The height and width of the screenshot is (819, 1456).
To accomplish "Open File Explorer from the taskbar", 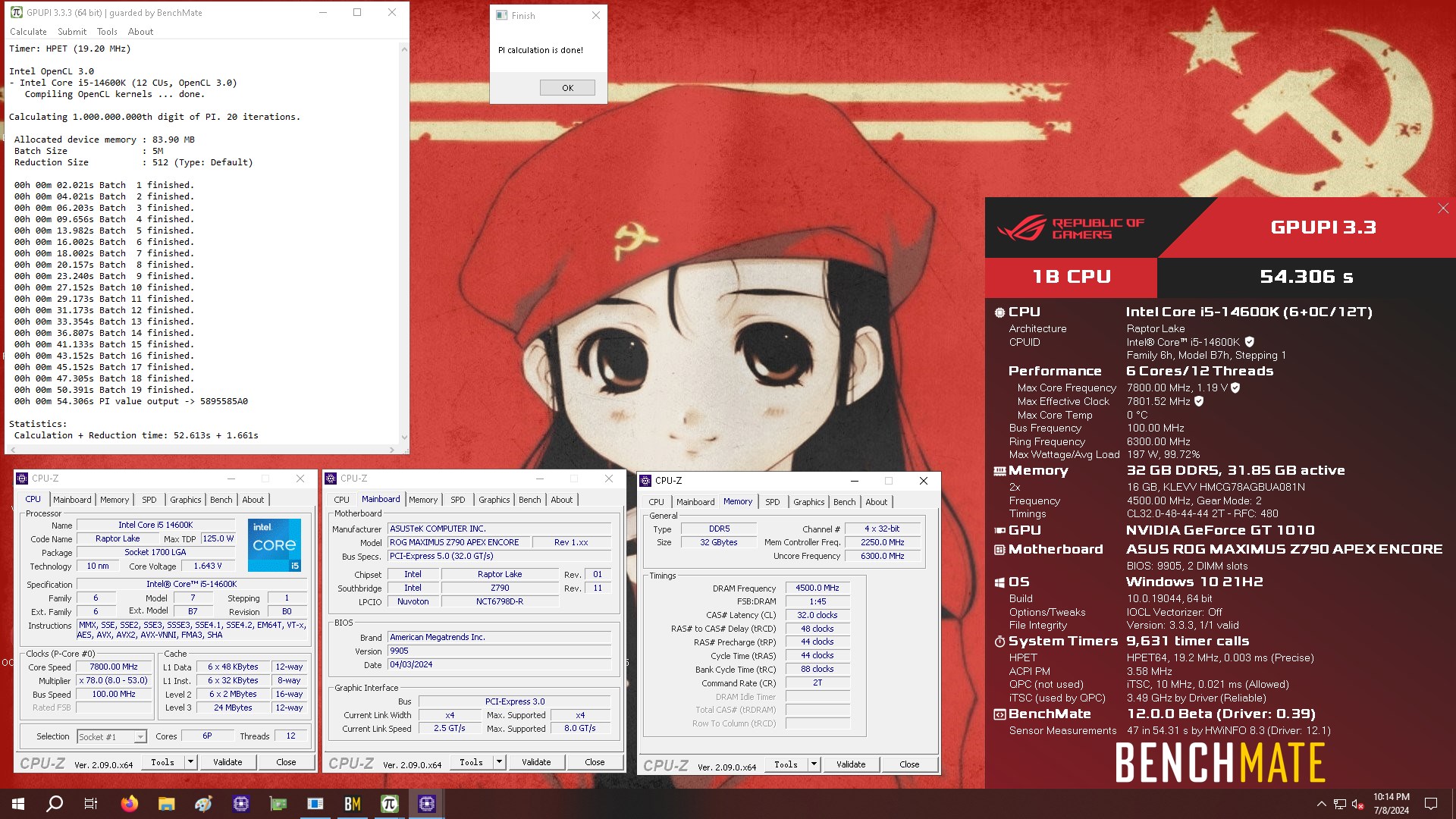I will tap(167, 804).
